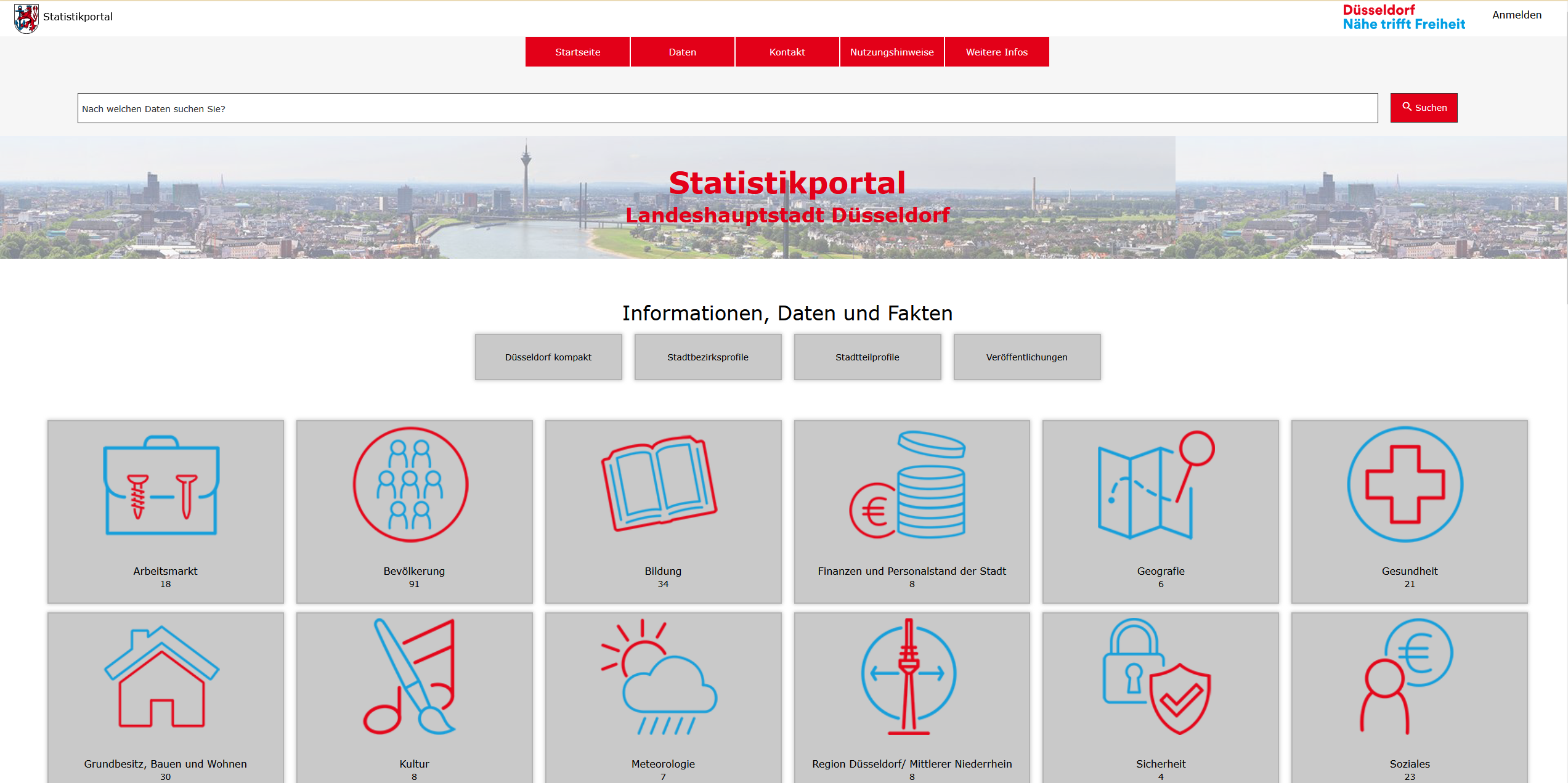This screenshot has height=783, width=1568.
Task: Click the Bevölkerung people circle icon
Action: coord(410,485)
